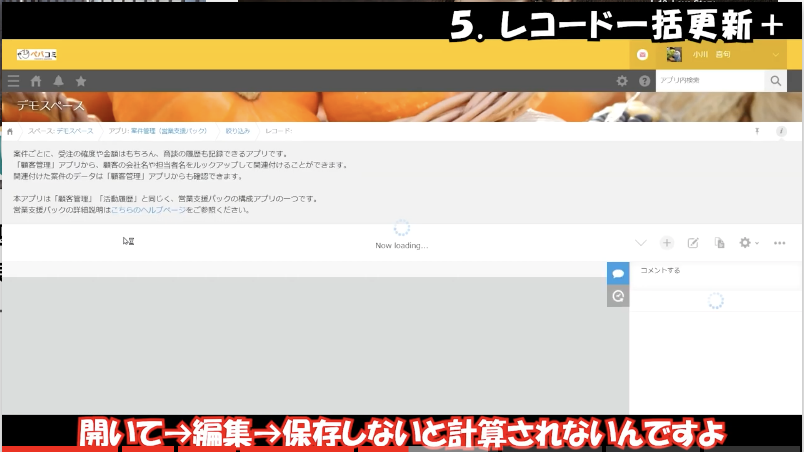The width and height of the screenshot is (804, 452).
Task: Duplicate the record using copy icon
Action: [719, 243]
